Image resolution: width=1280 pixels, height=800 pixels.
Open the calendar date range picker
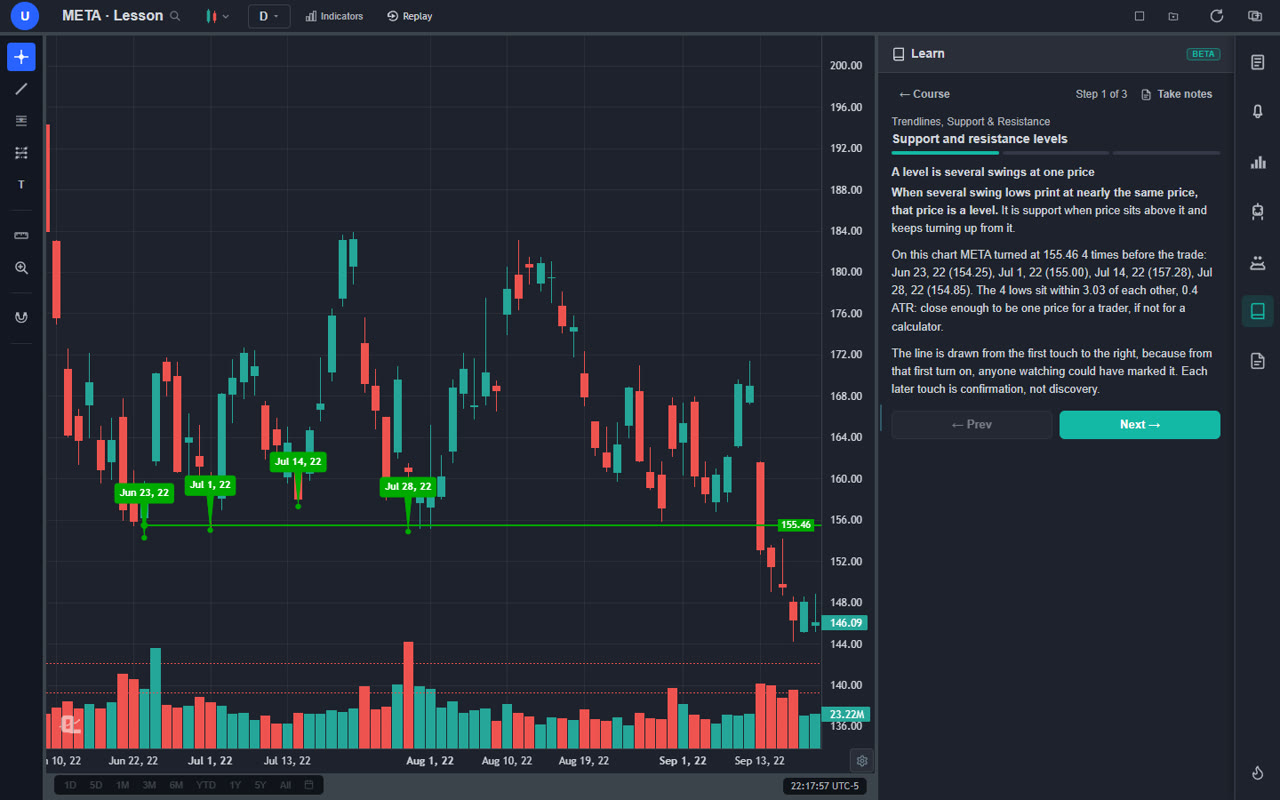(x=309, y=785)
